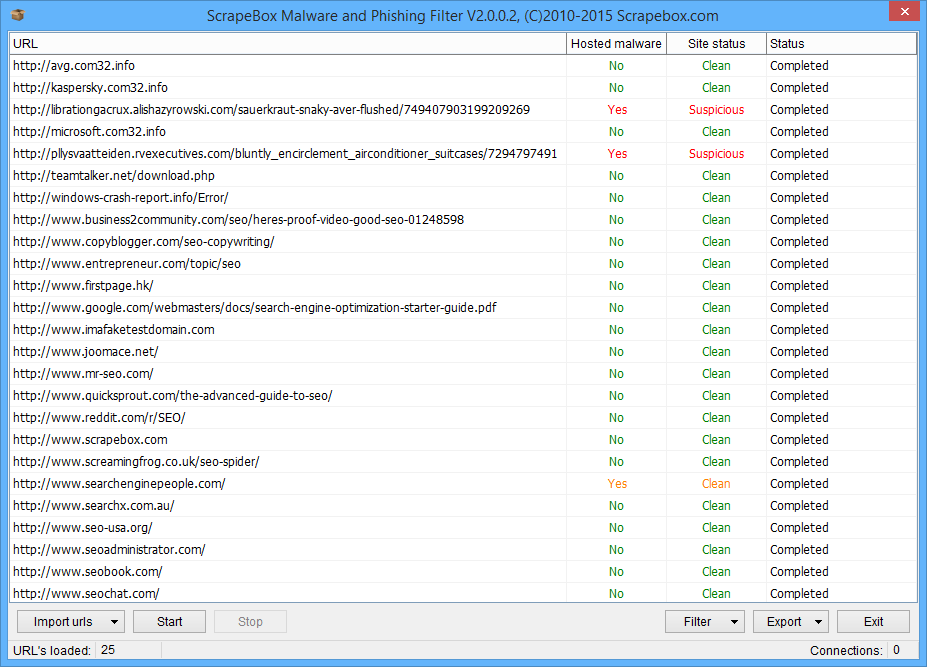
Task: Close the Malware and Phishing Filter window
Action: (901, 12)
